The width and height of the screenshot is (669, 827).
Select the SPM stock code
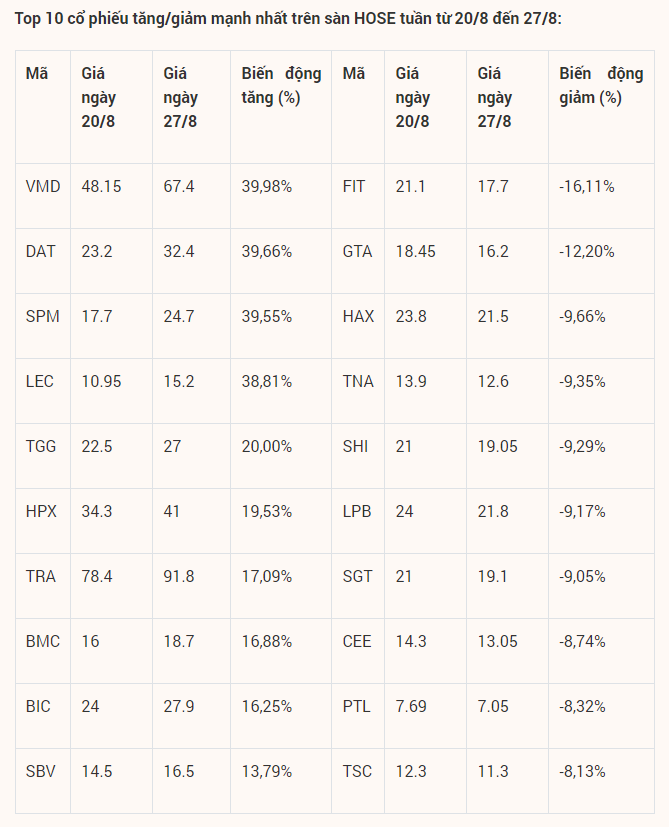pyautogui.click(x=43, y=317)
